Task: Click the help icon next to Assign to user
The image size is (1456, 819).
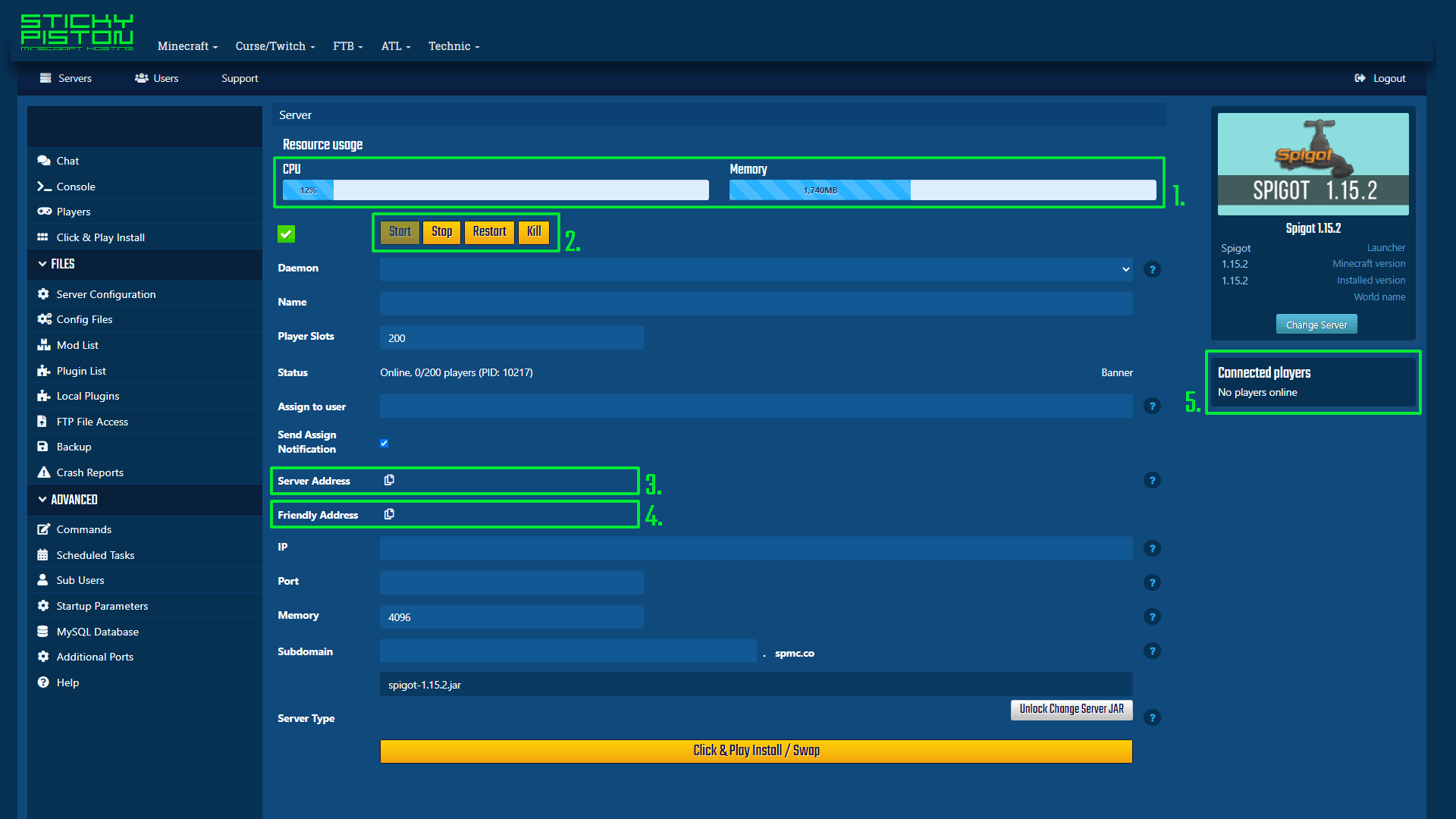Action: (x=1152, y=406)
